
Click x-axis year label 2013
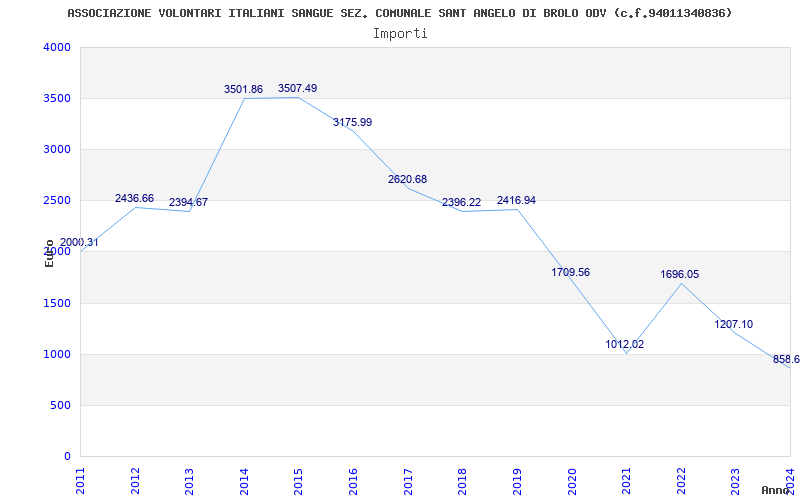[189, 481]
